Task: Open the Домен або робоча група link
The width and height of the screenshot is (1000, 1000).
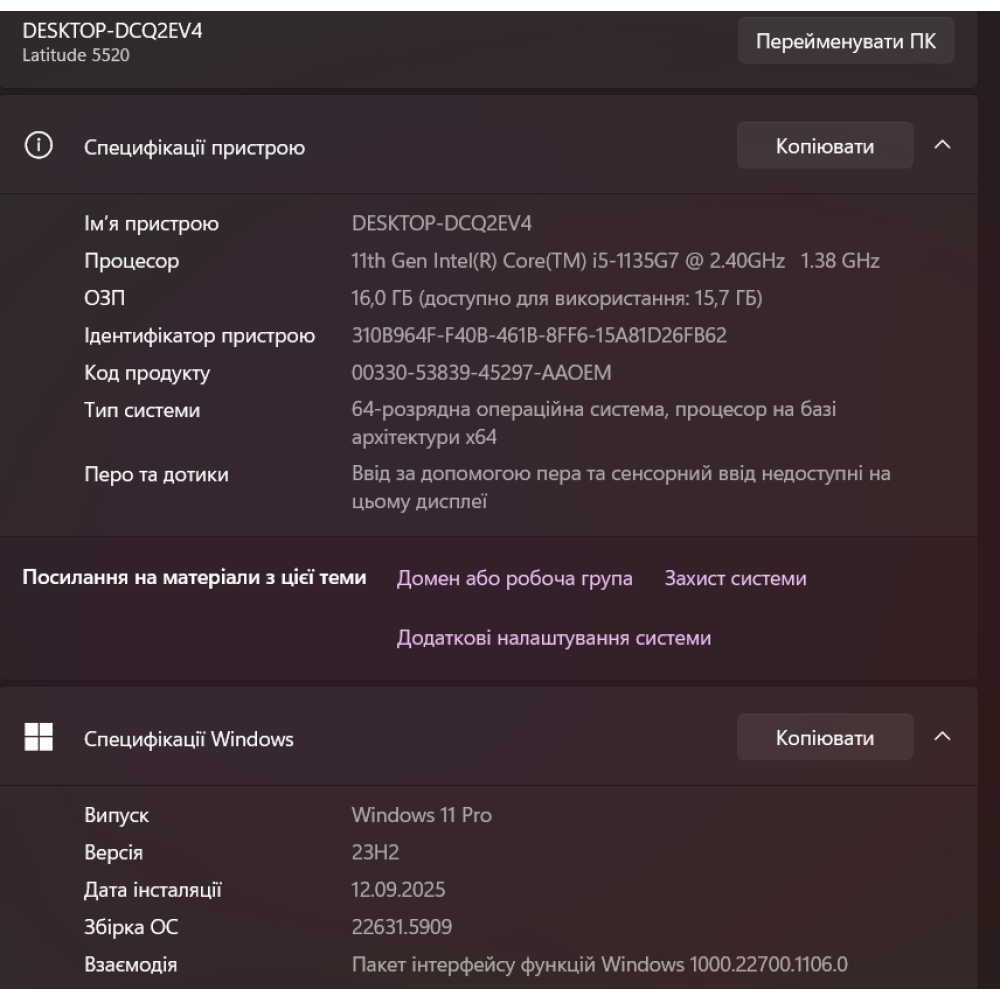Action: tap(514, 579)
